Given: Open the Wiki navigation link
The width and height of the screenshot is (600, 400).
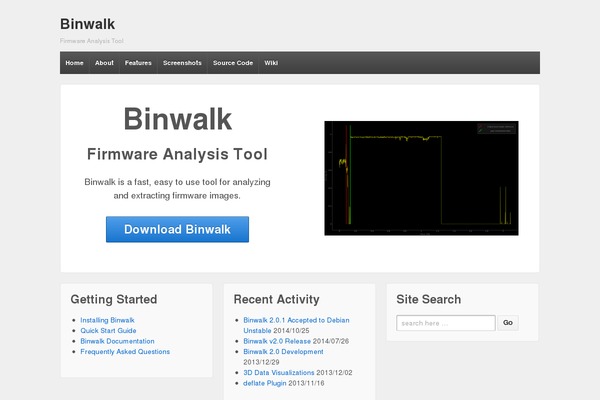Looking at the screenshot, I should click(x=271, y=63).
